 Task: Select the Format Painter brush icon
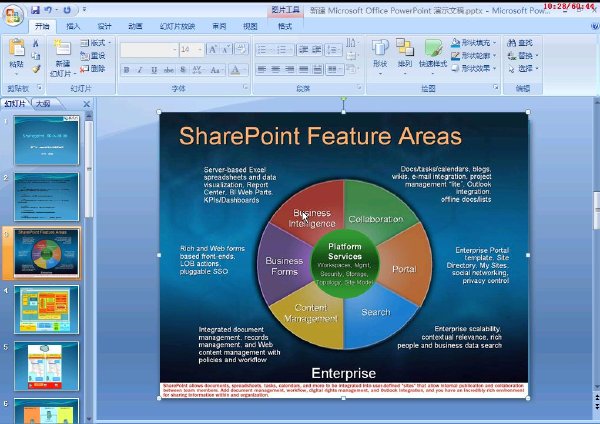pos(36,69)
